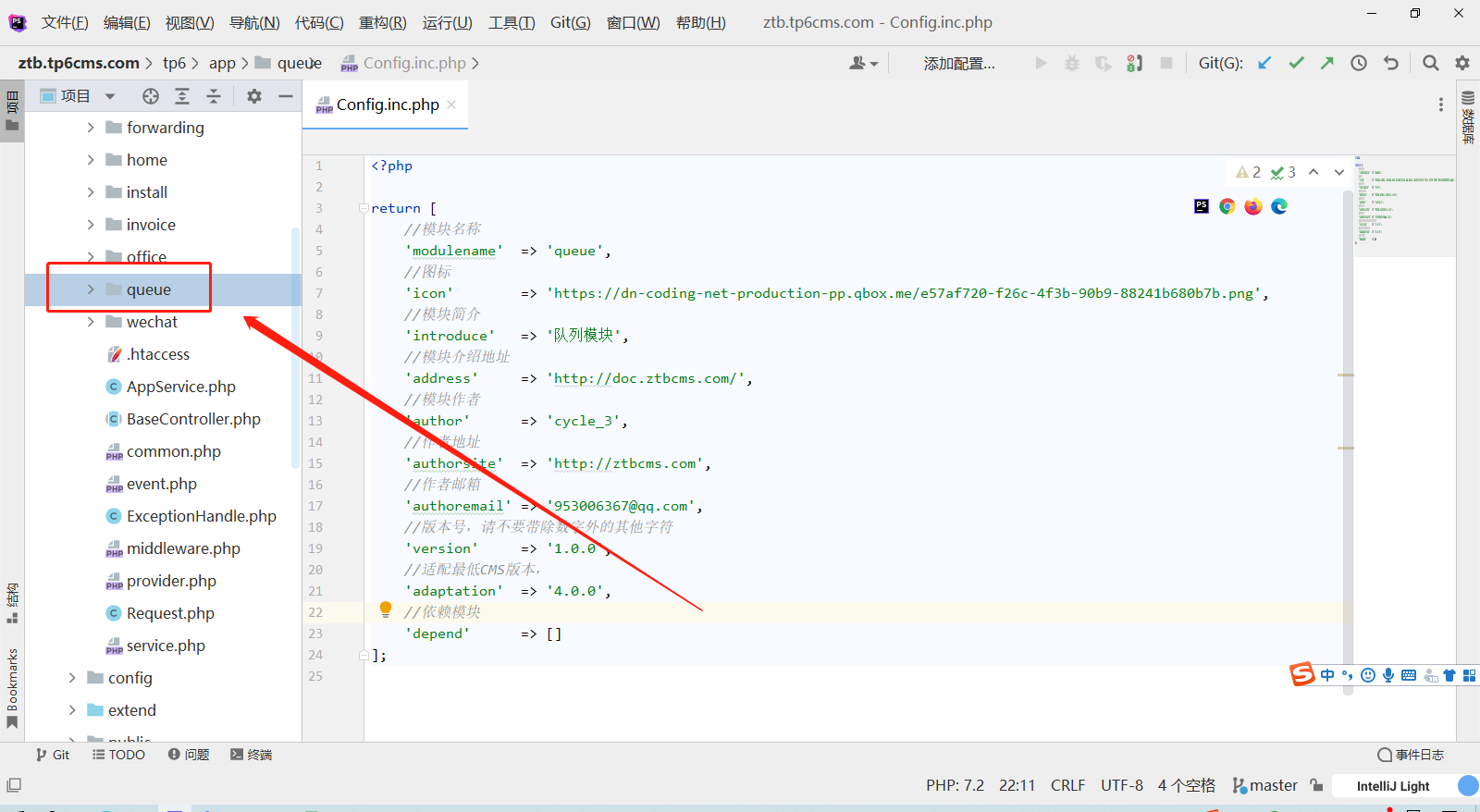1480x812 pixels.
Task: Click the Git update project arrow icon
Action: coord(1264,63)
